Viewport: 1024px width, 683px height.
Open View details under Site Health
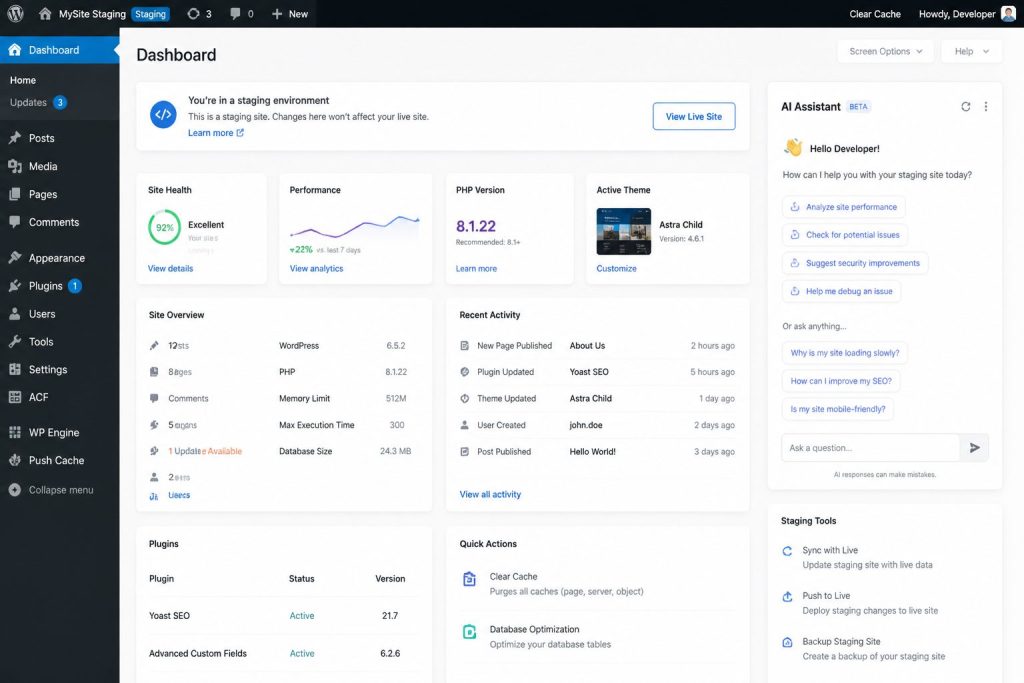pos(170,268)
